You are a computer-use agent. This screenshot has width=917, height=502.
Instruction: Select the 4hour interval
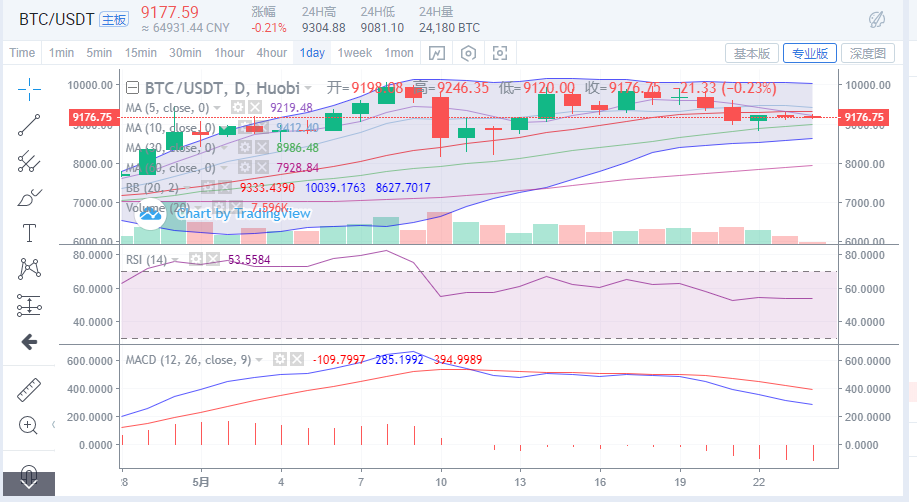pyautogui.click(x=272, y=53)
